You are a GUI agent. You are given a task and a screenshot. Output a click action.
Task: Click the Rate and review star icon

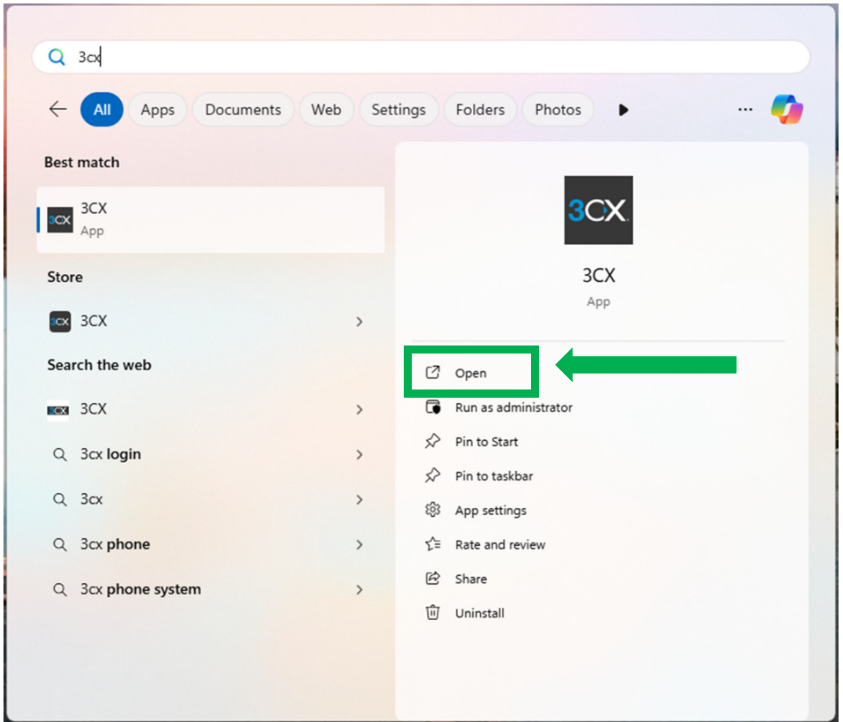pyautogui.click(x=433, y=545)
